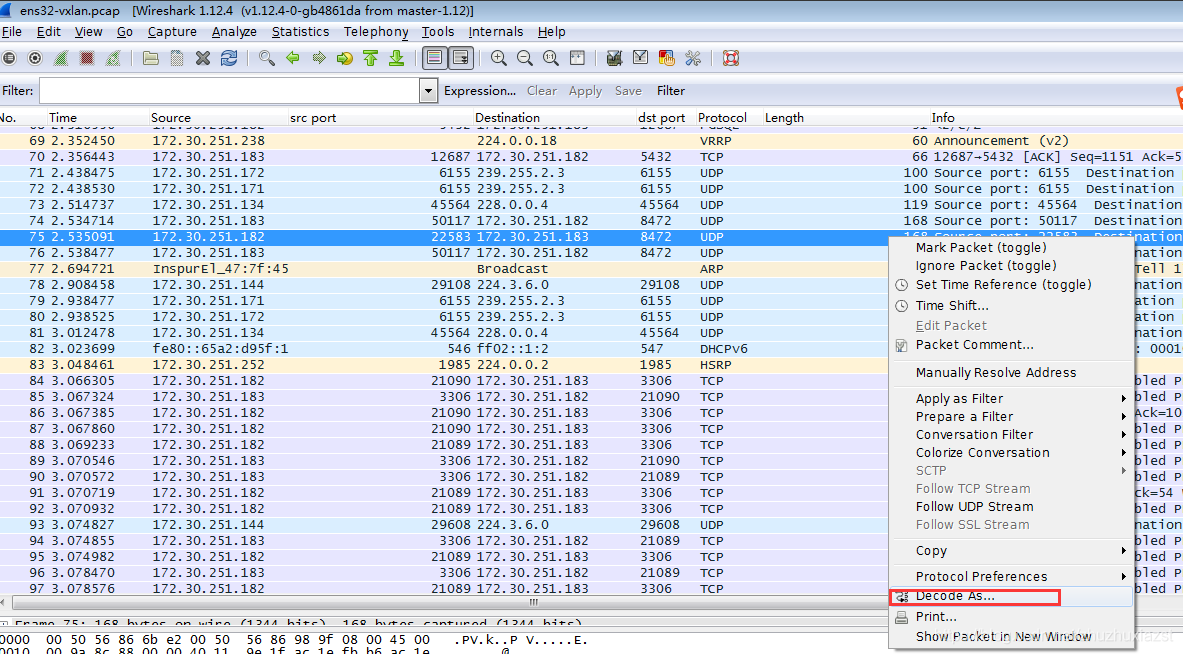Open the Statistics menu
This screenshot has height=654, width=1183.
(300, 32)
